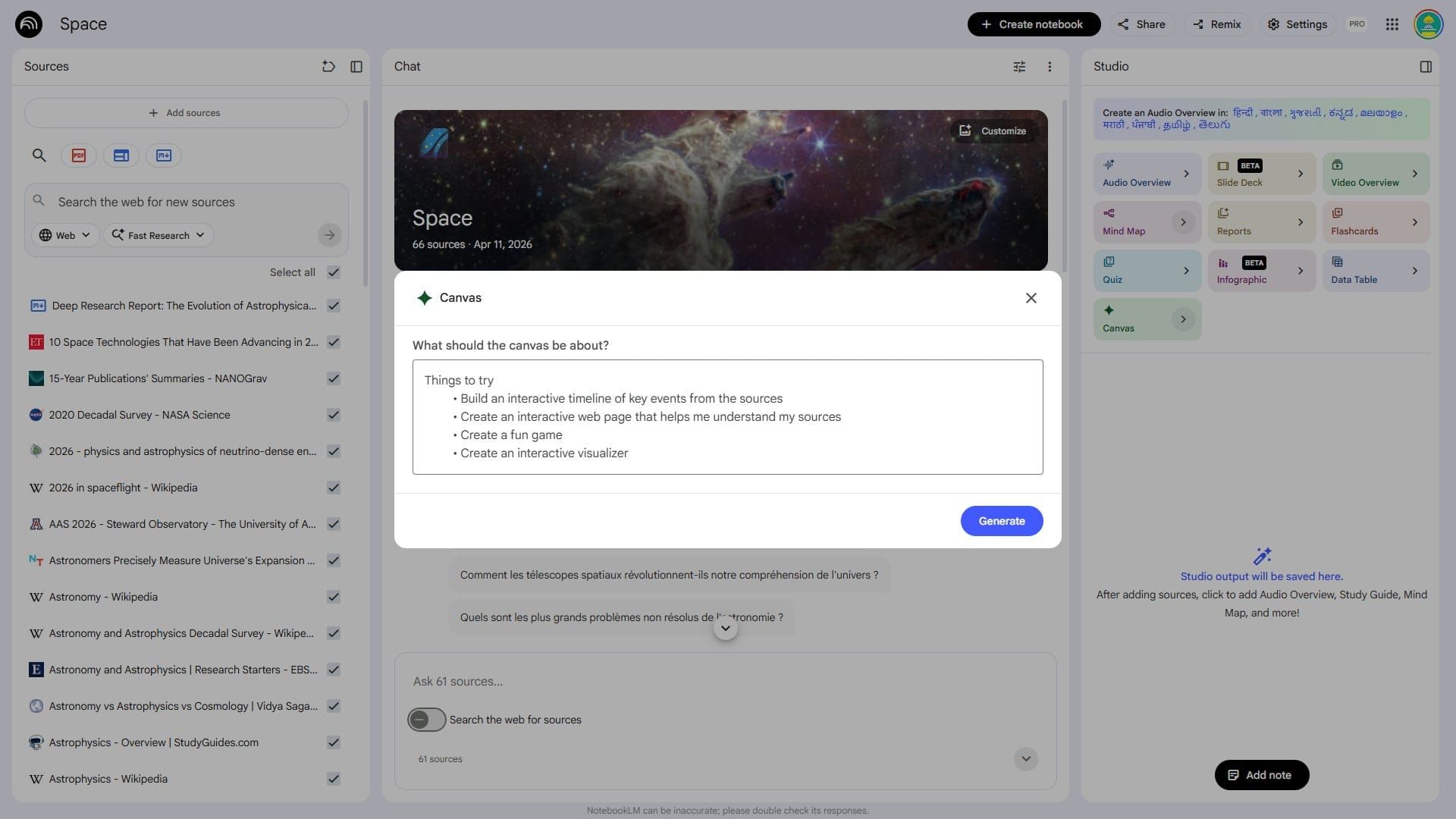Click the canvas description text field

727,416
